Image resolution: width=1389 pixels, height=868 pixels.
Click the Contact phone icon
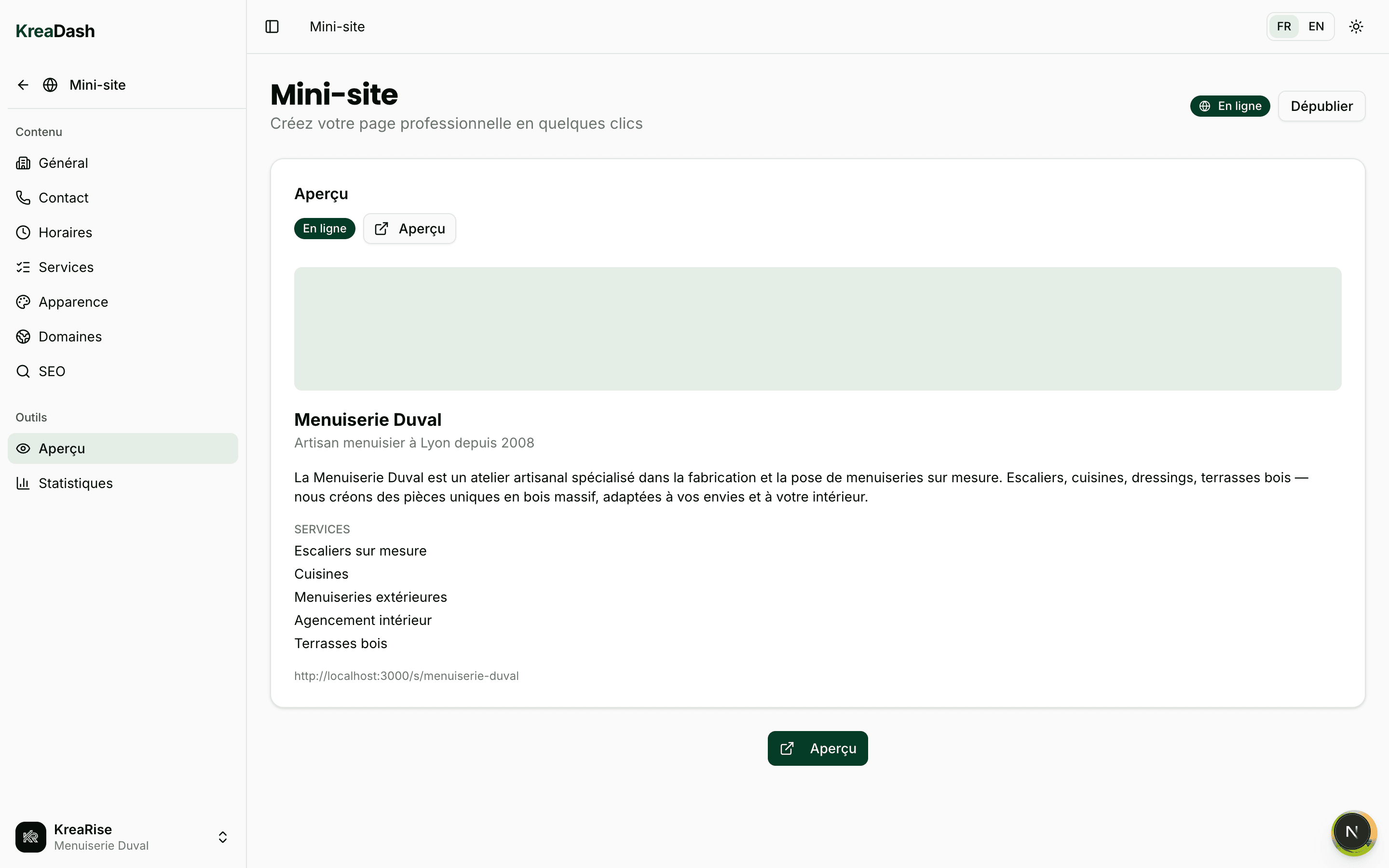23,198
